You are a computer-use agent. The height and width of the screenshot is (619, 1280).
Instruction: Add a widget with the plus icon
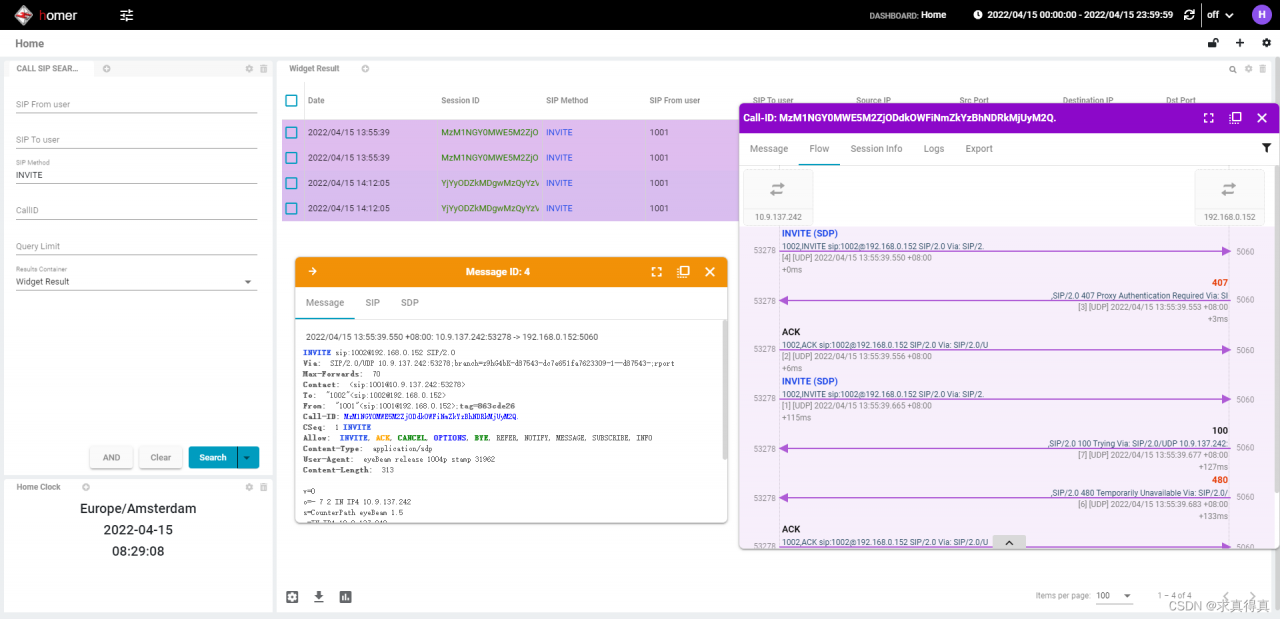click(x=1240, y=43)
